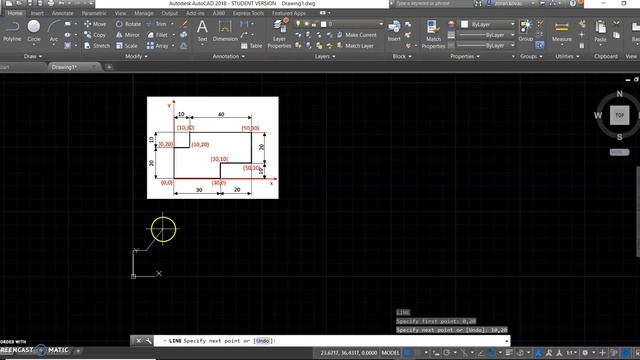
Task: Activate the Stretch tool
Action: [97, 46]
